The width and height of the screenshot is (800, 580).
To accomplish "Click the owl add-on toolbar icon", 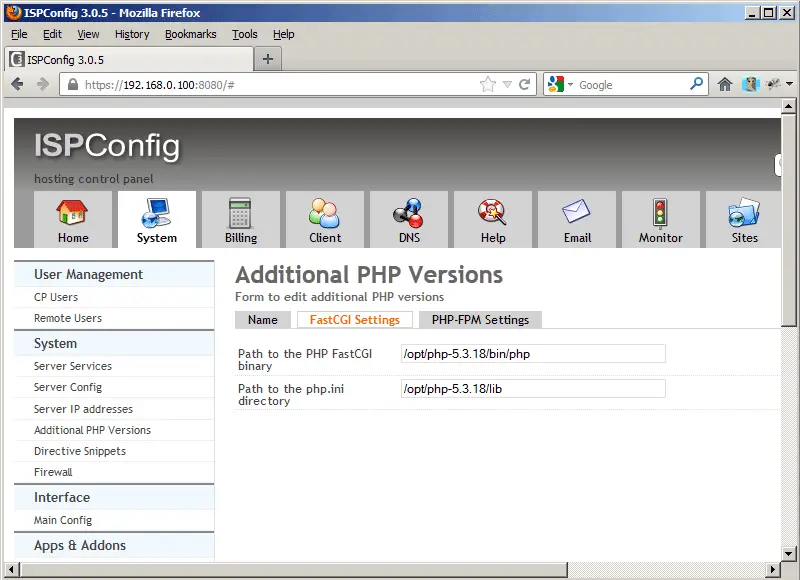I will [751, 84].
